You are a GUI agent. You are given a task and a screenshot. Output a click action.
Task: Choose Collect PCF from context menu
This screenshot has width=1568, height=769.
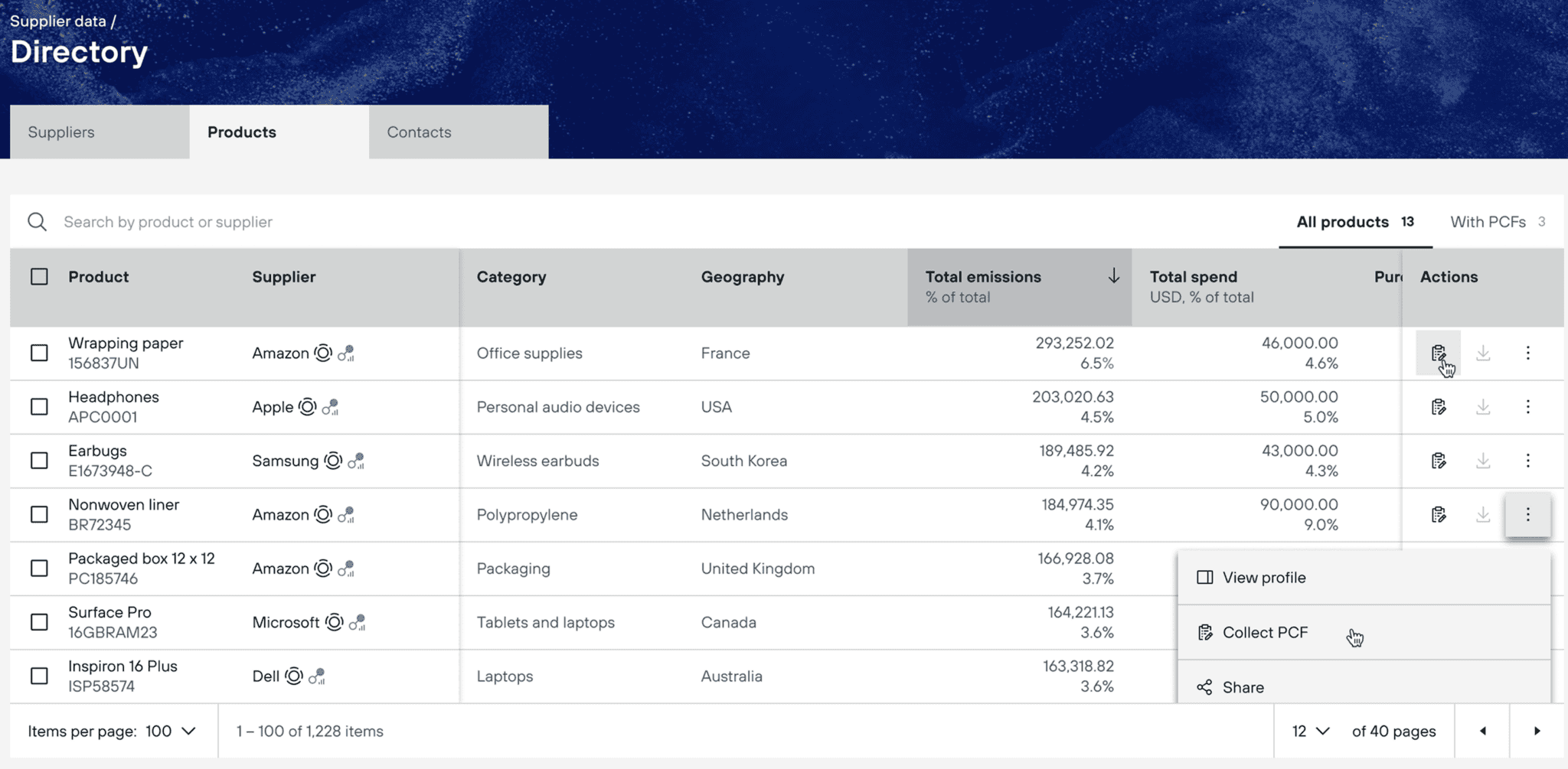(1265, 633)
